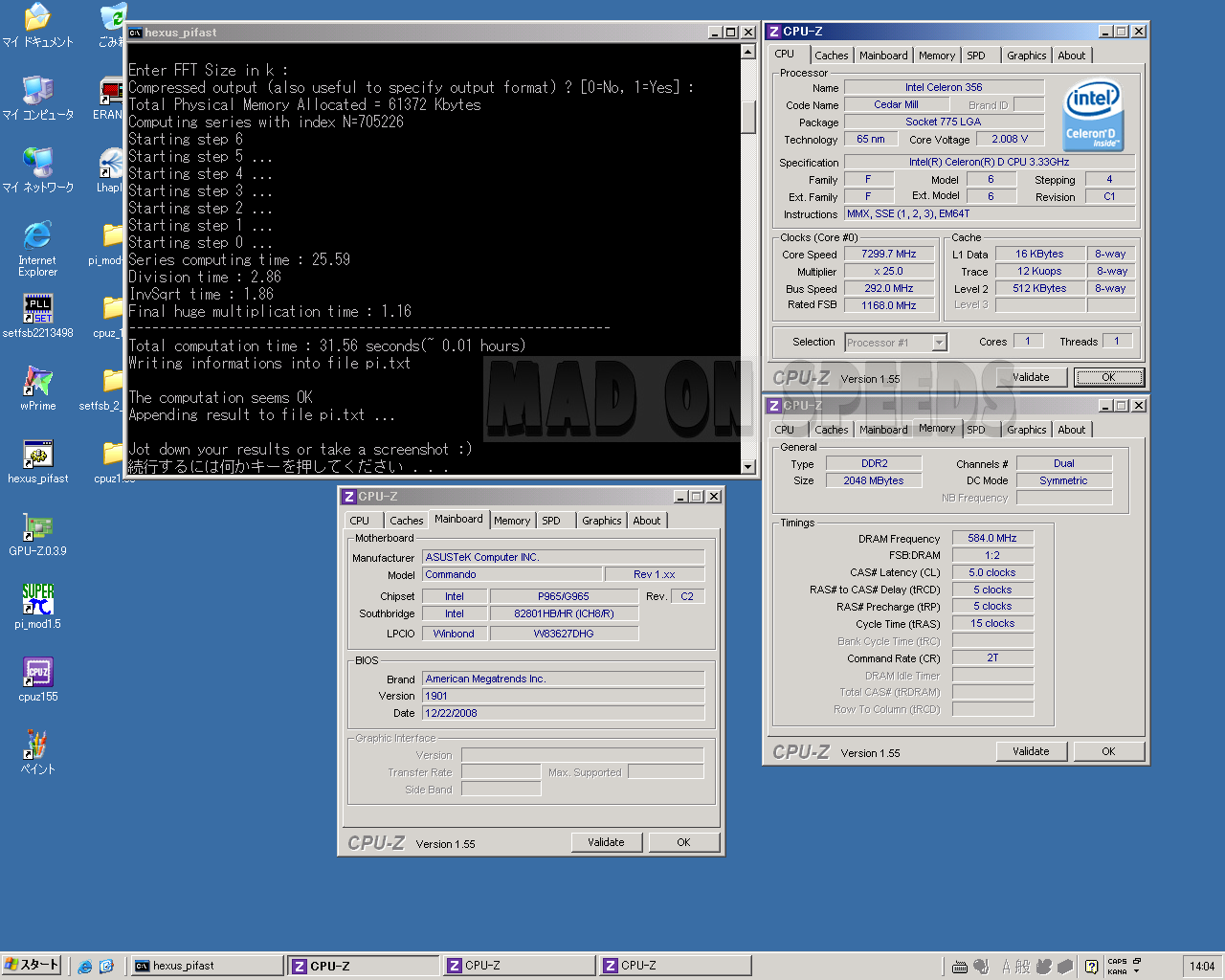Click the third CPU-Z taskbar button
Image resolution: width=1225 pixels, height=980 pixels.
(675, 966)
